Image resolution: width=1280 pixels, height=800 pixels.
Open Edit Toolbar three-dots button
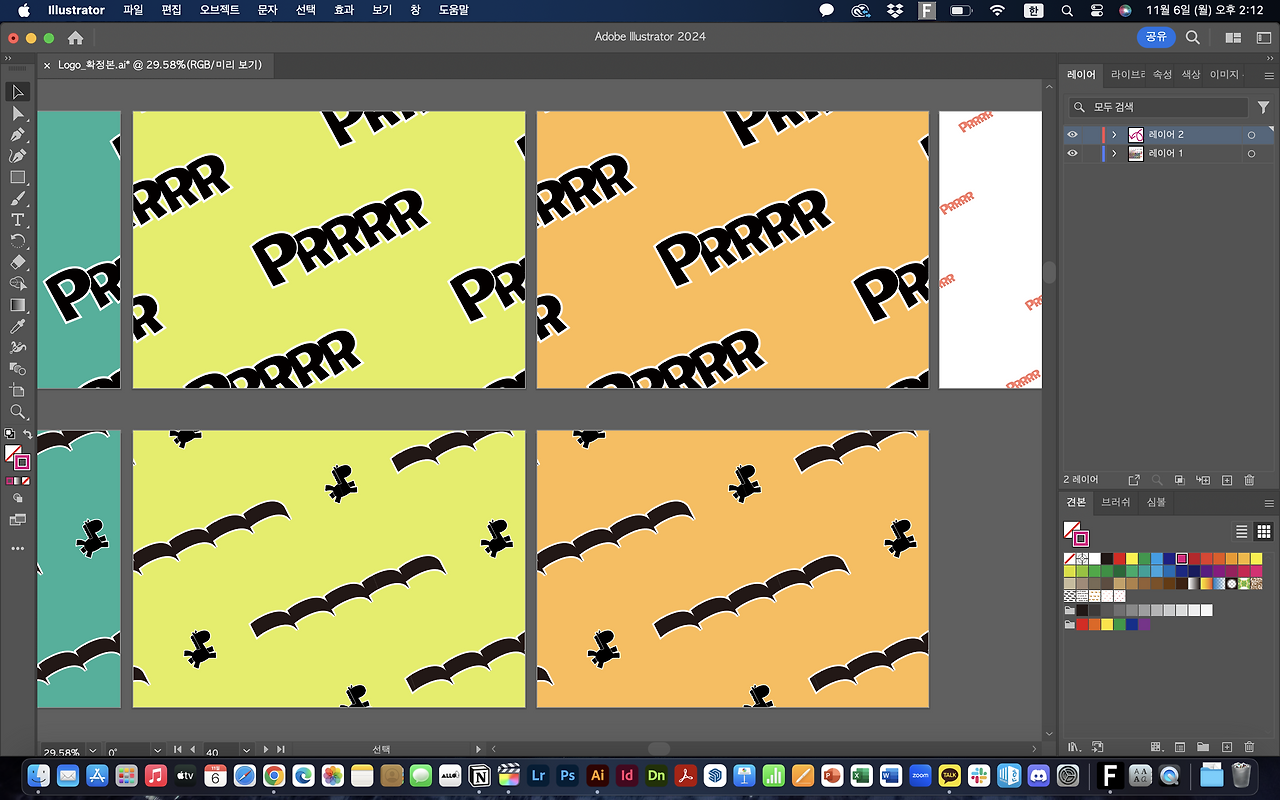(18, 548)
